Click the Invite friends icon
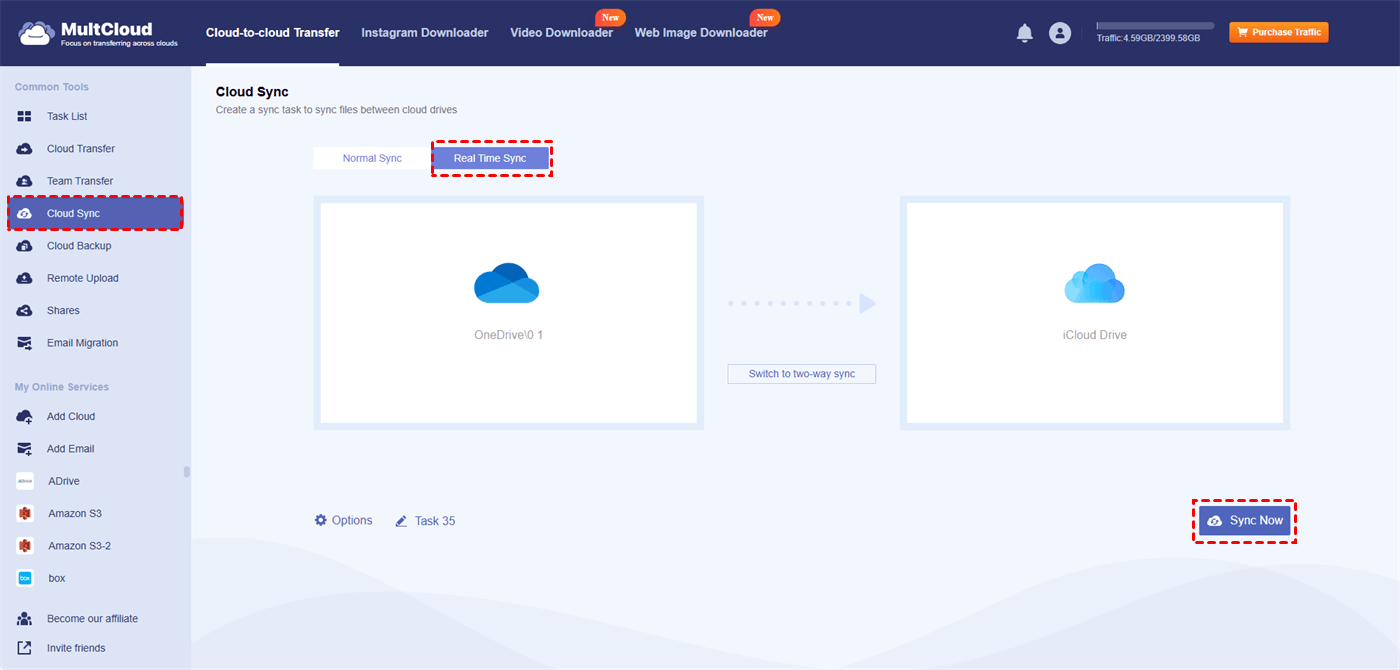 coord(25,648)
